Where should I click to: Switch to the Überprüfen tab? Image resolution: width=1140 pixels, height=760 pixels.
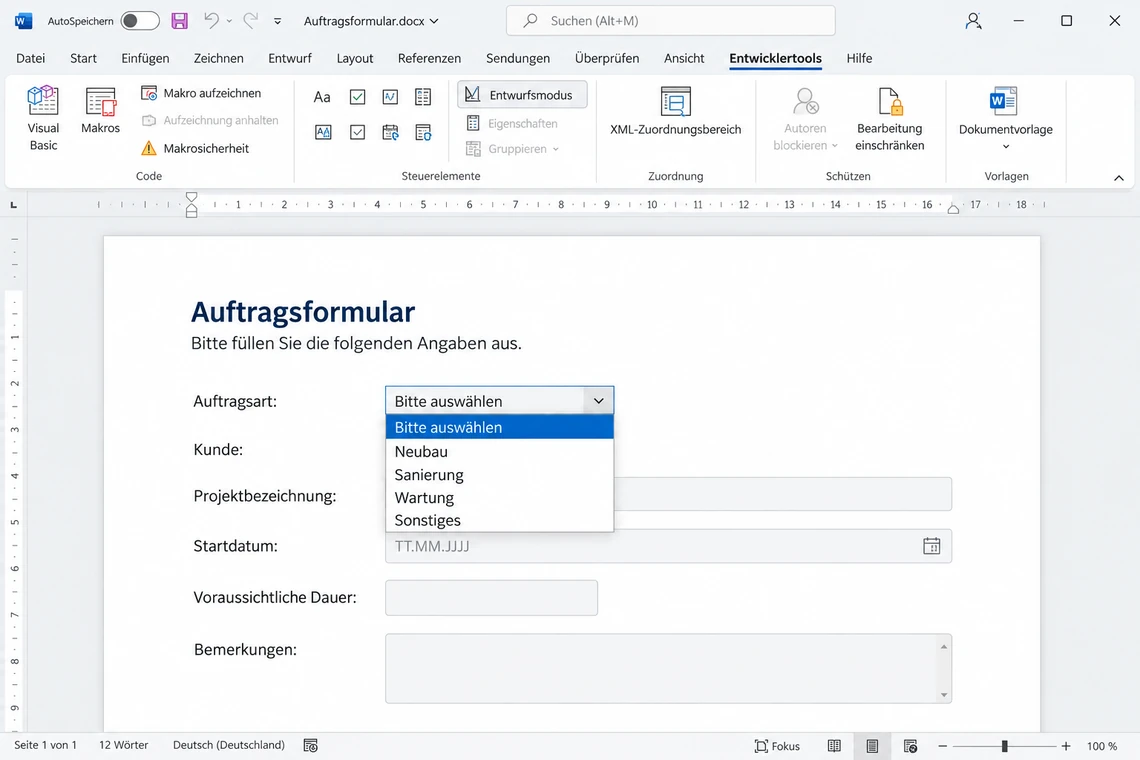point(607,58)
